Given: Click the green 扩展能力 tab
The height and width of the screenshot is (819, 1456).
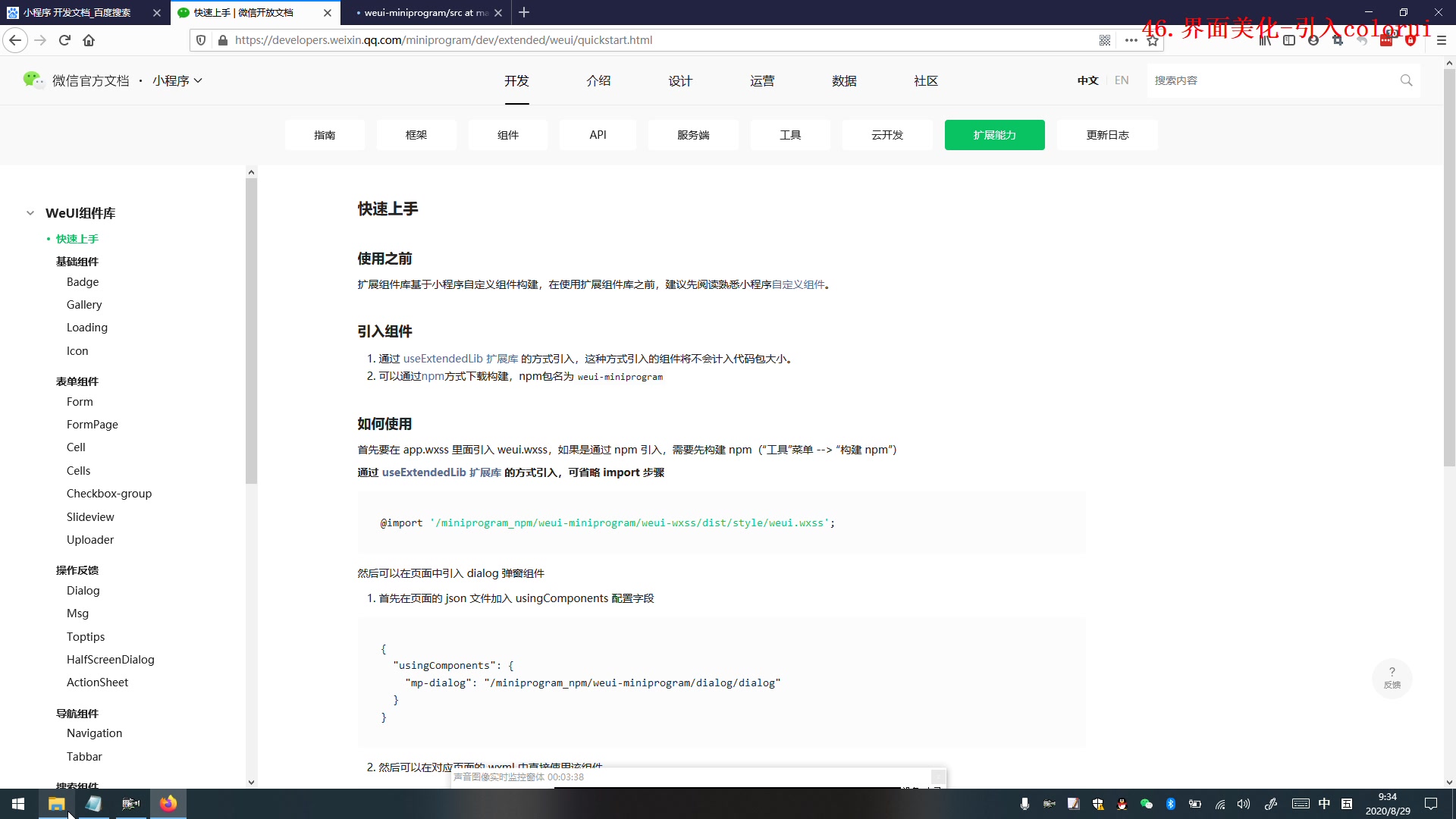Looking at the screenshot, I should (x=995, y=135).
